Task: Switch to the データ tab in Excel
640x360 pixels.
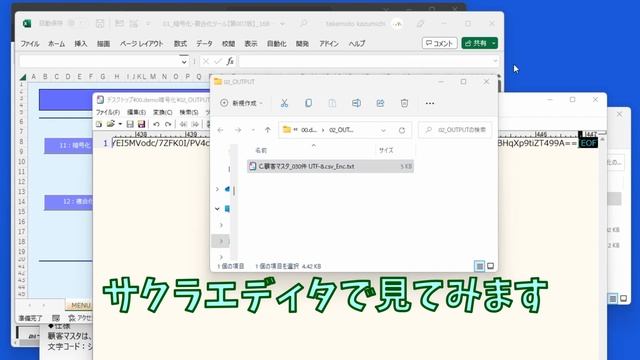Action: tap(204, 44)
